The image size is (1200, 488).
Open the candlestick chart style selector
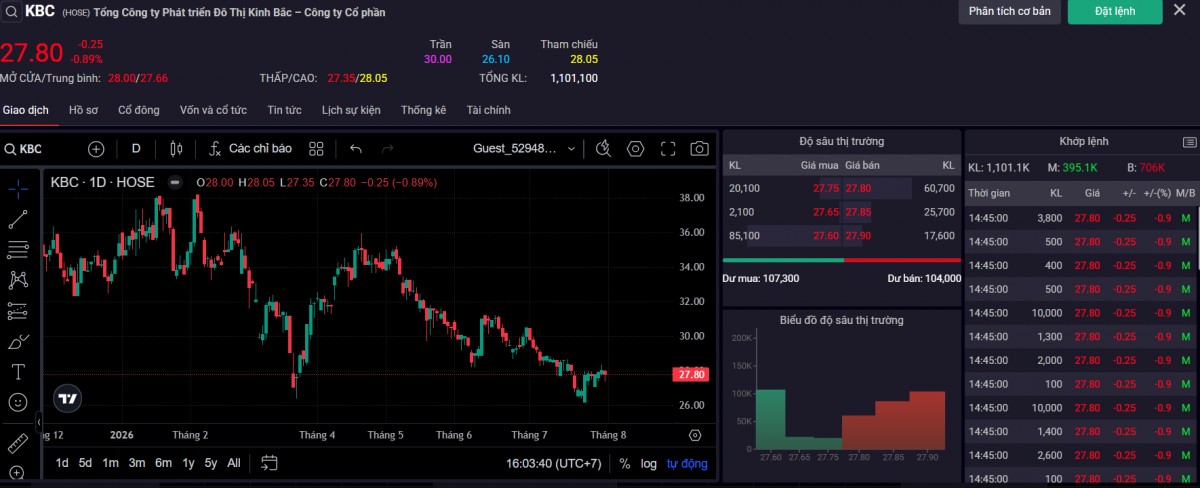click(x=176, y=149)
